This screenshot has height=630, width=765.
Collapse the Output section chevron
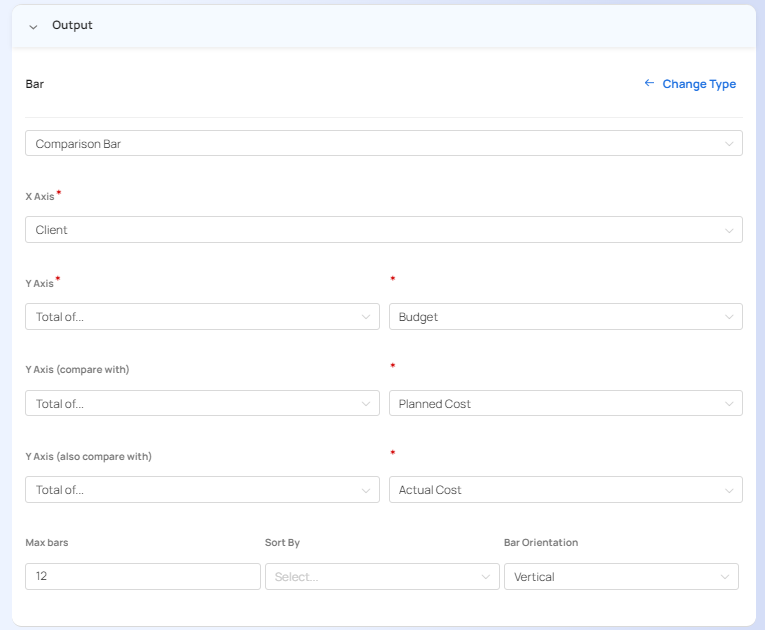[x=33, y=26]
